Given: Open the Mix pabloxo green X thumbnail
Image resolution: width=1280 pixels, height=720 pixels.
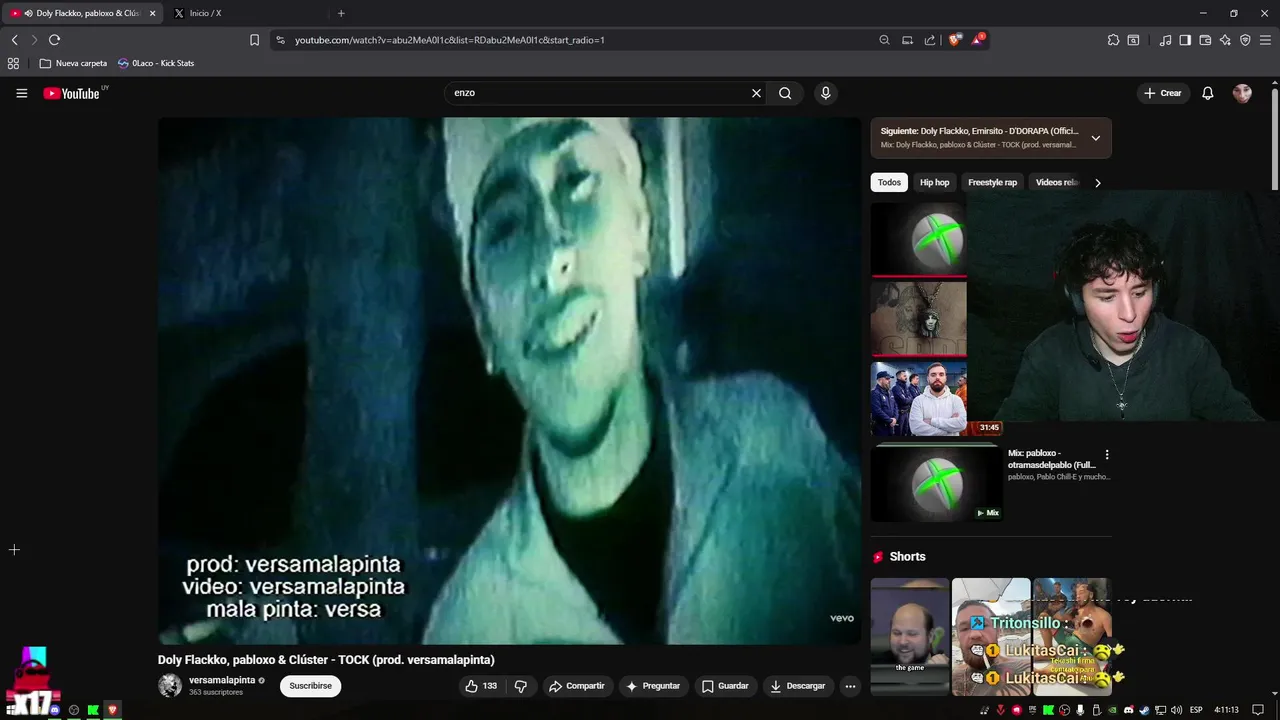Looking at the screenshot, I should click(936, 483).
